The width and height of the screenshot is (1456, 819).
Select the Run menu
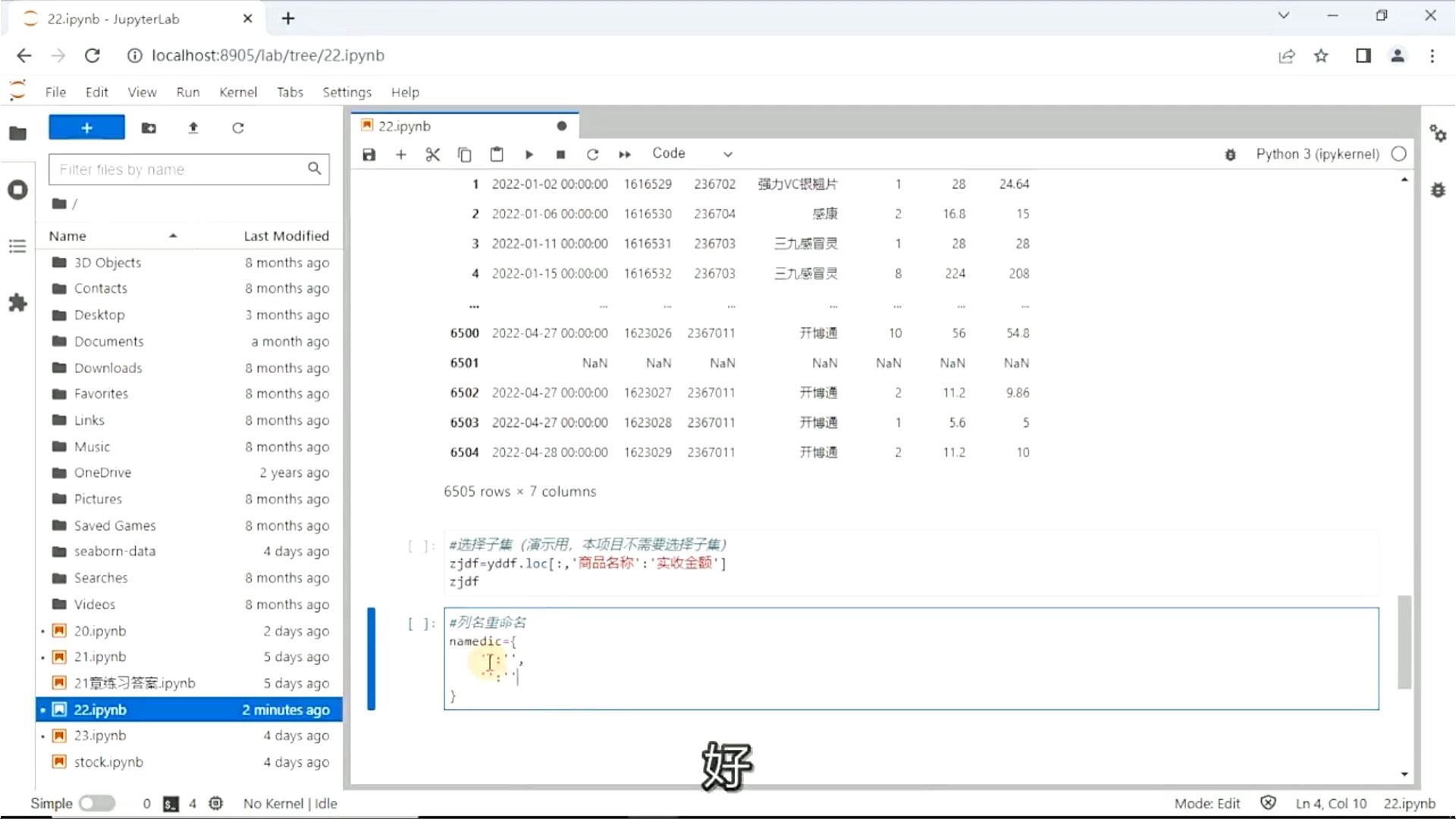point(188,92)
